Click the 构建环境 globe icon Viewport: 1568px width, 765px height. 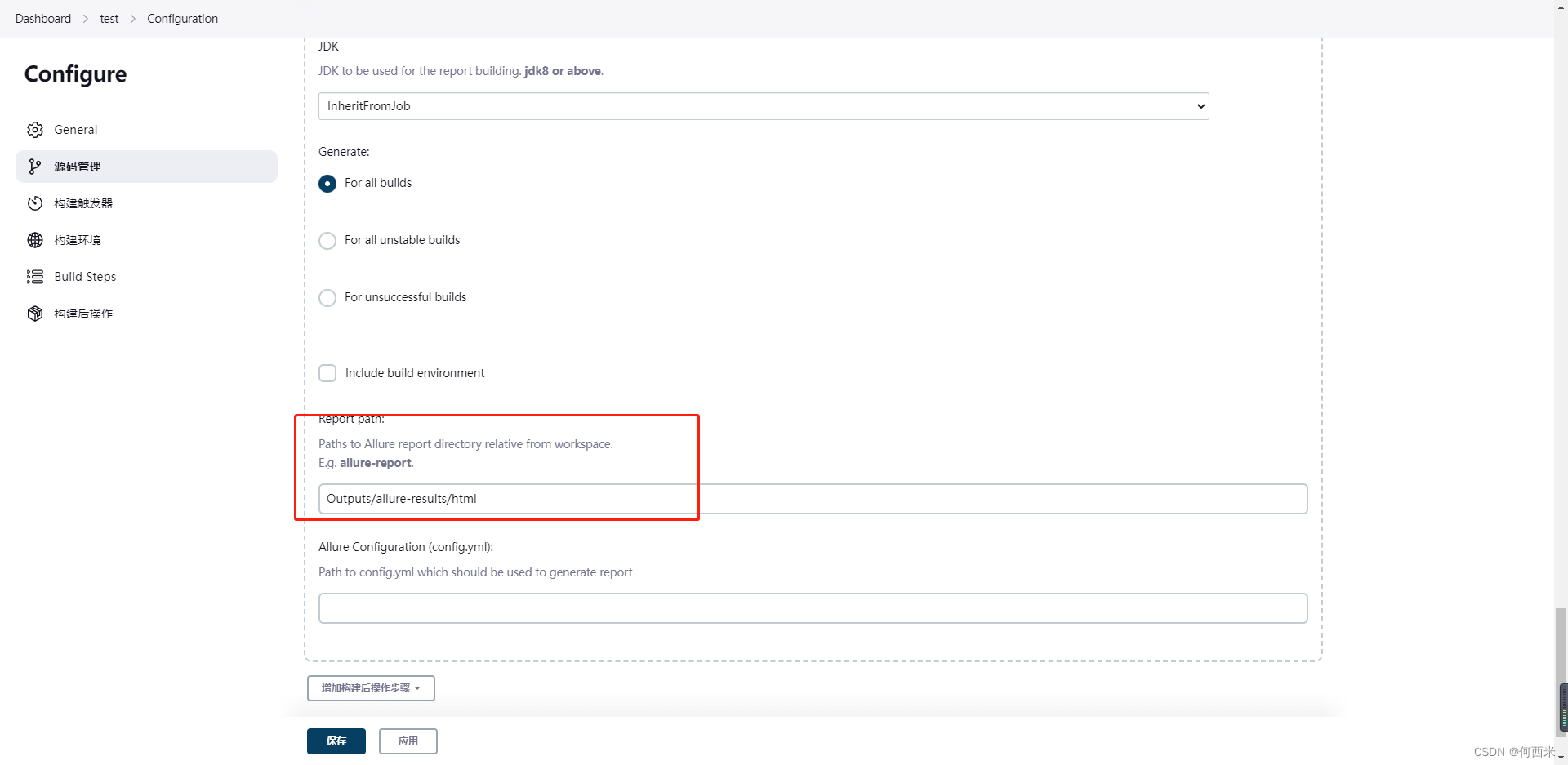click(x=35, y=240)
